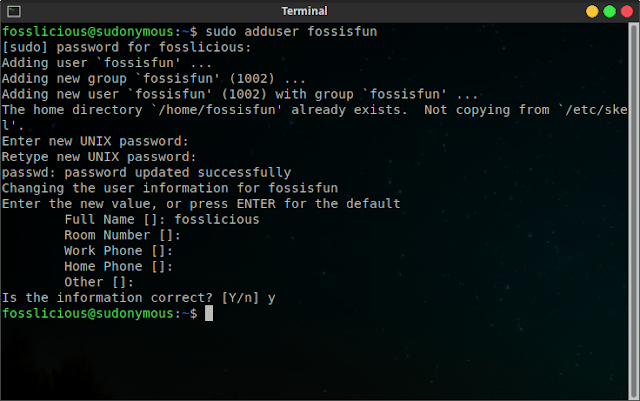Click the 'Adding new group' output line
Screen dimensions: 640x401
pos(153,78)
